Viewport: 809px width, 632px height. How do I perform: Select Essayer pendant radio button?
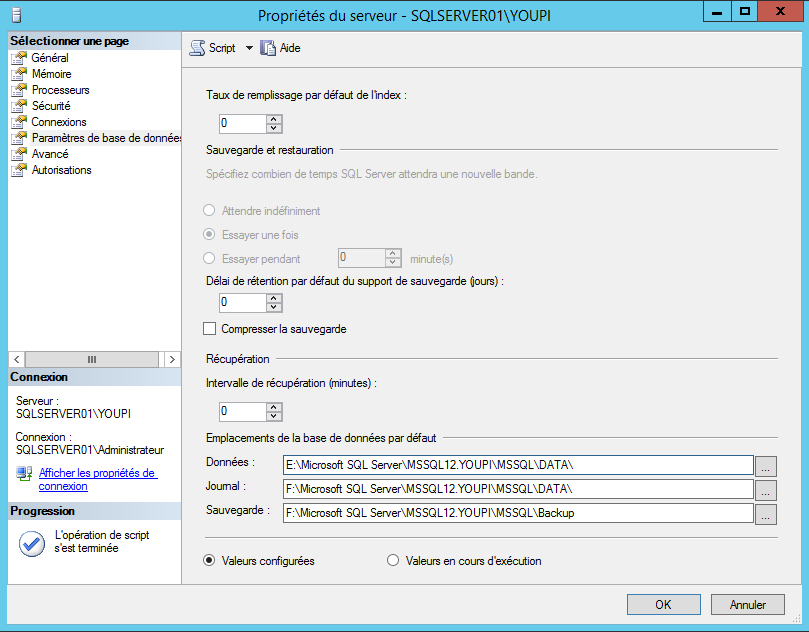(209, 258)
